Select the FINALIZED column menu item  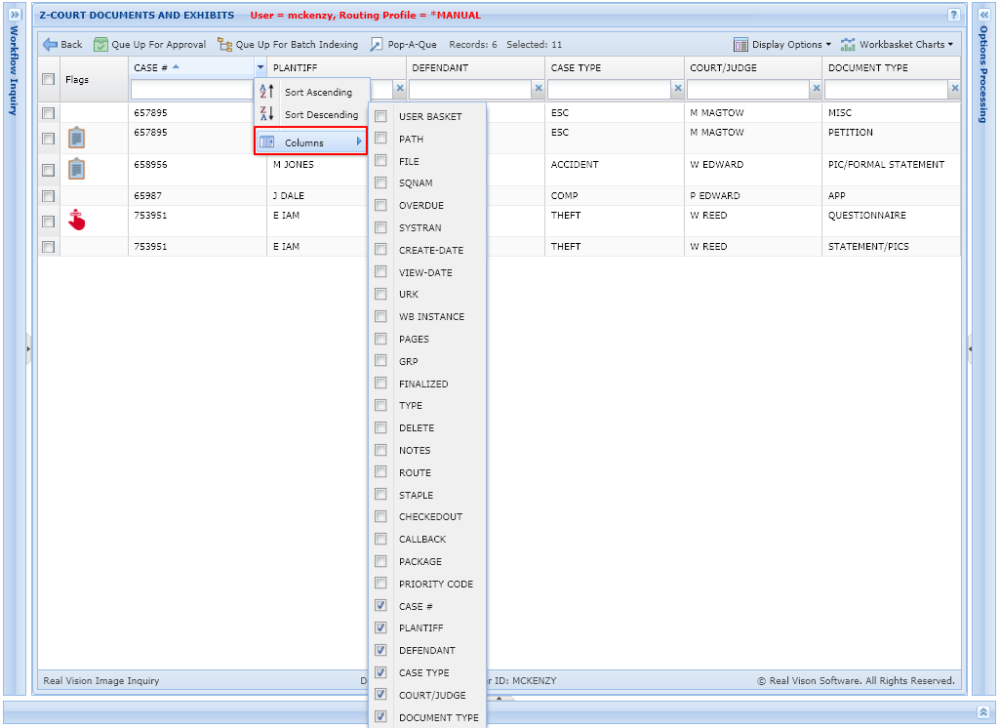427,384
